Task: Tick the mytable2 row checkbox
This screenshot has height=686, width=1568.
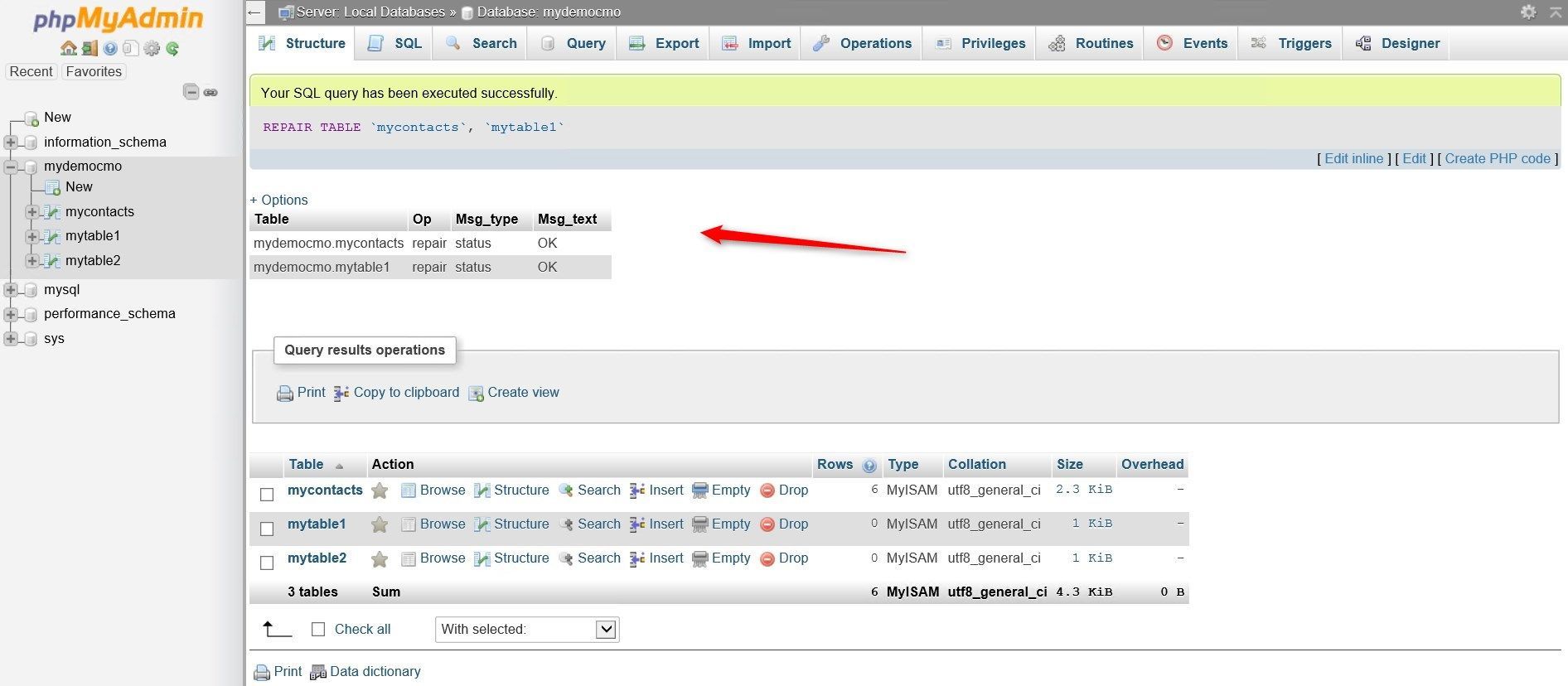Action: click(x=267, y=563)
